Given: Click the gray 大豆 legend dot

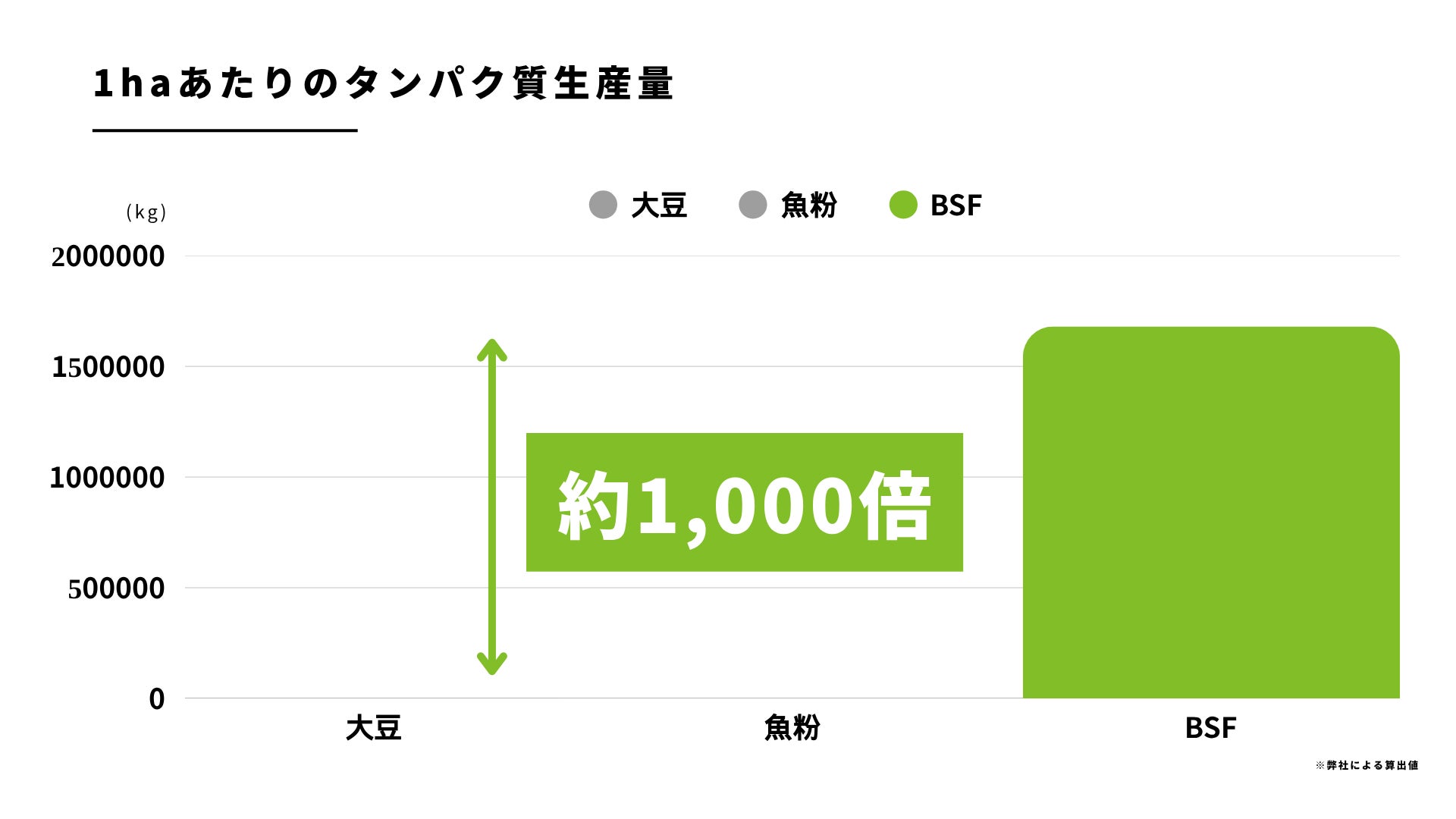Looking at the screenshot, I should [603, 205].
